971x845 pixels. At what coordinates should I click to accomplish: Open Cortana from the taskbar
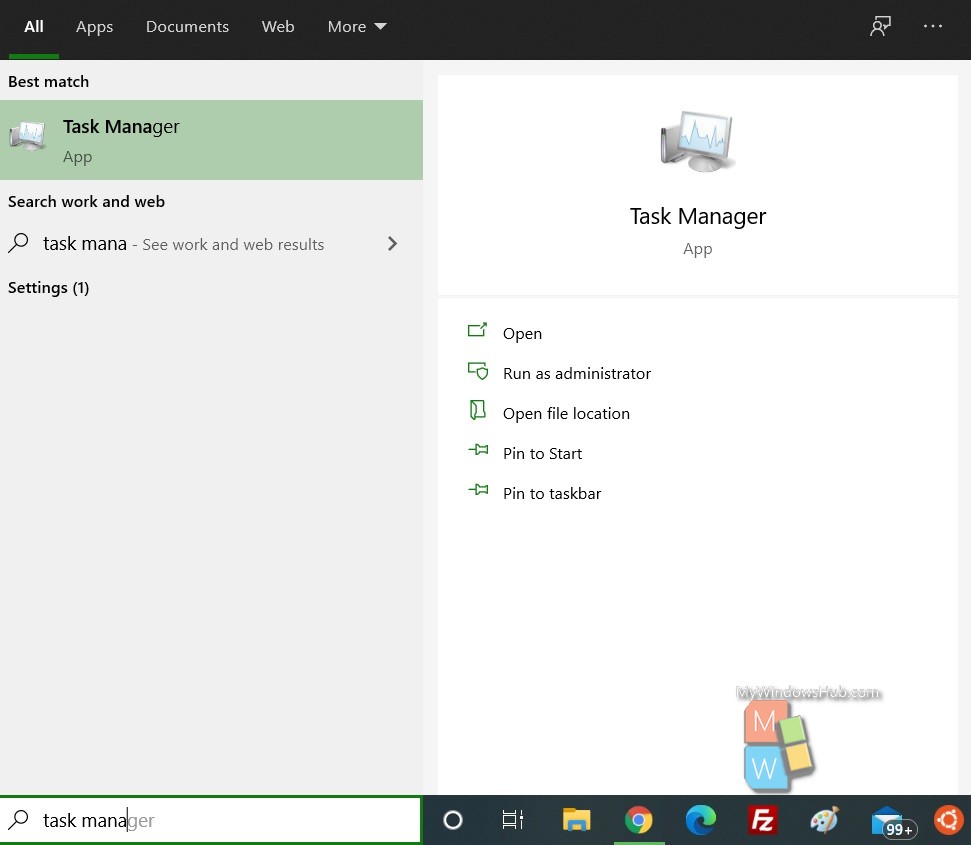click(x=453, y=820)
